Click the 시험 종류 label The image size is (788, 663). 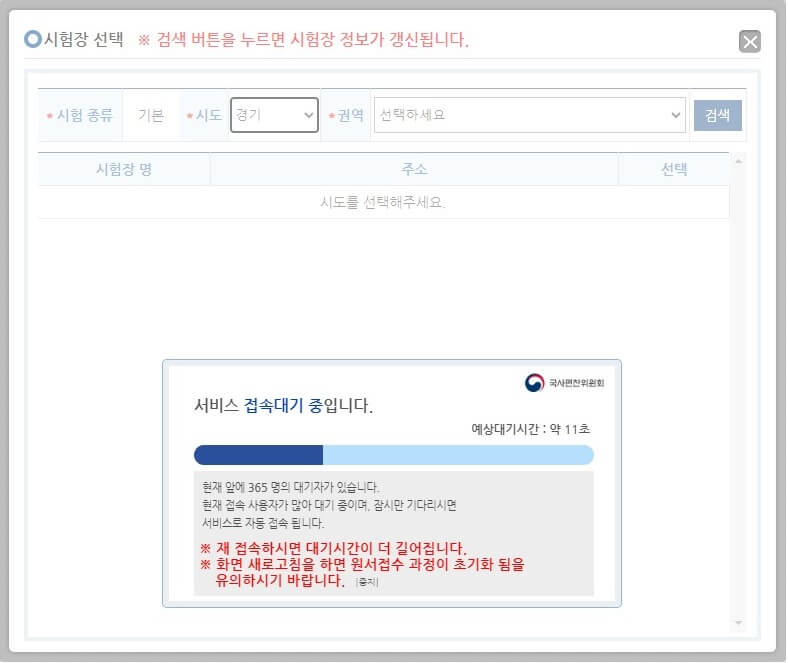pos(84,115)
